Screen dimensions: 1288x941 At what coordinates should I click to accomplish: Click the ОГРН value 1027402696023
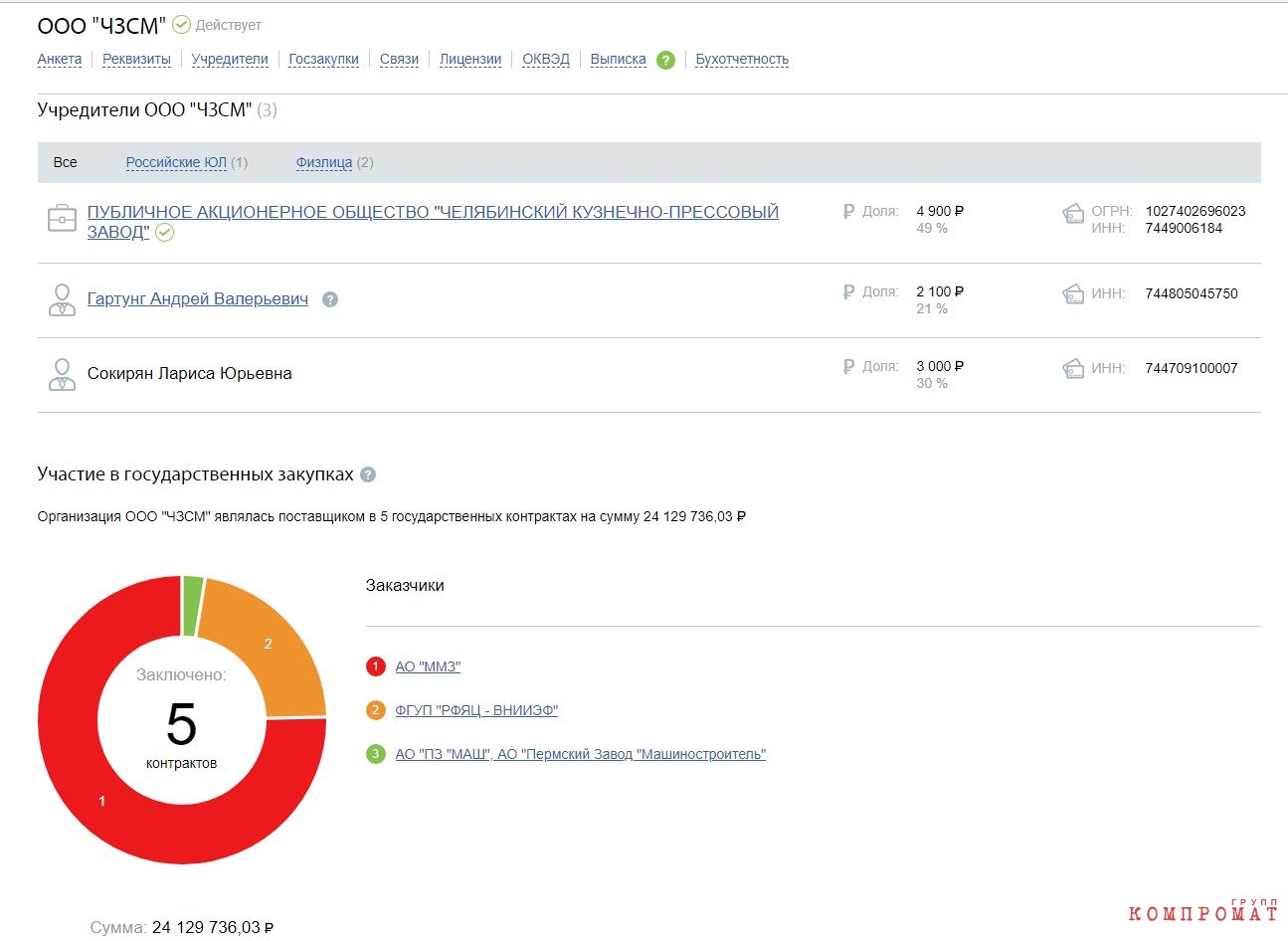1196,211
